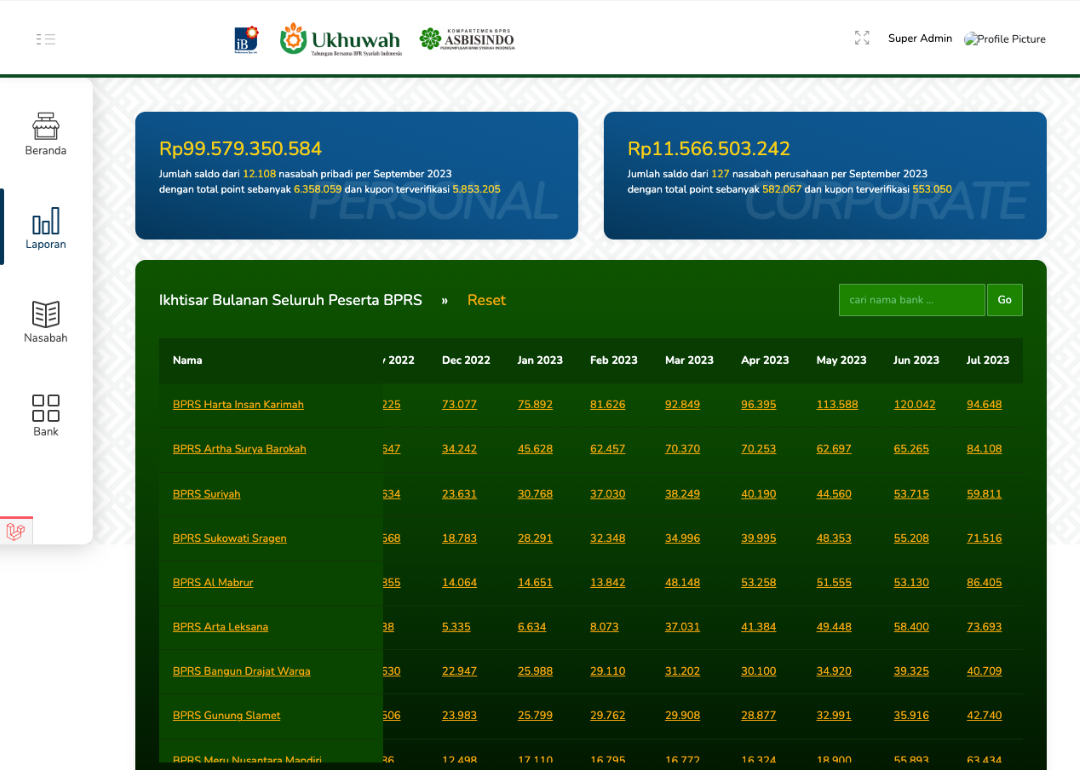Click value 73.077 for Harta Insan Karimah
Viewport: 1080px width, 770px height.
(x=459, y=404)
